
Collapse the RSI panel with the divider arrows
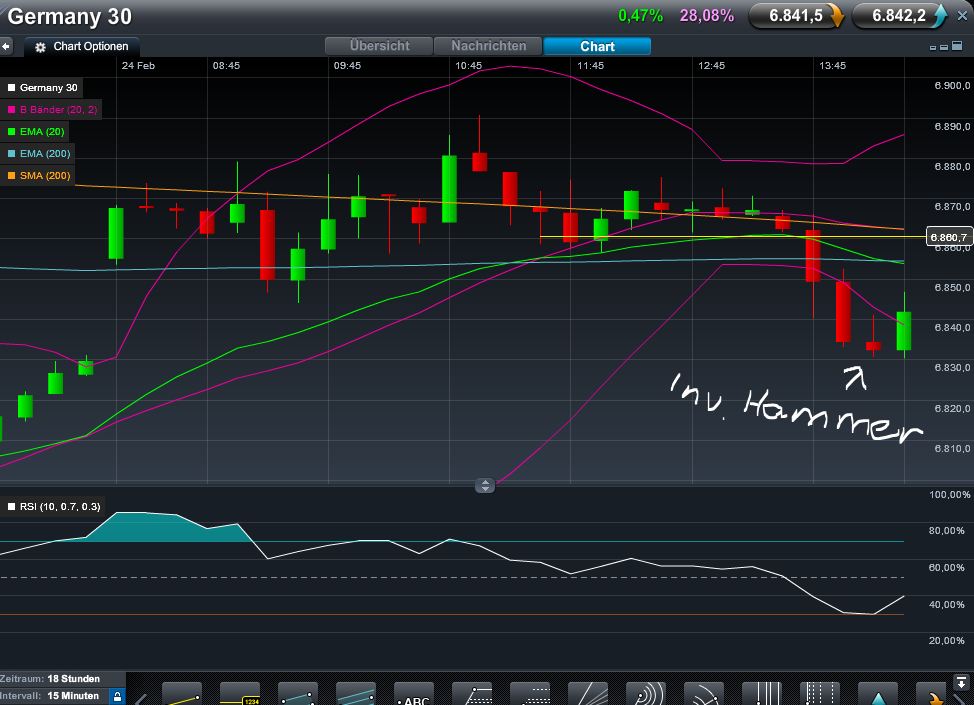coord(486,485)
